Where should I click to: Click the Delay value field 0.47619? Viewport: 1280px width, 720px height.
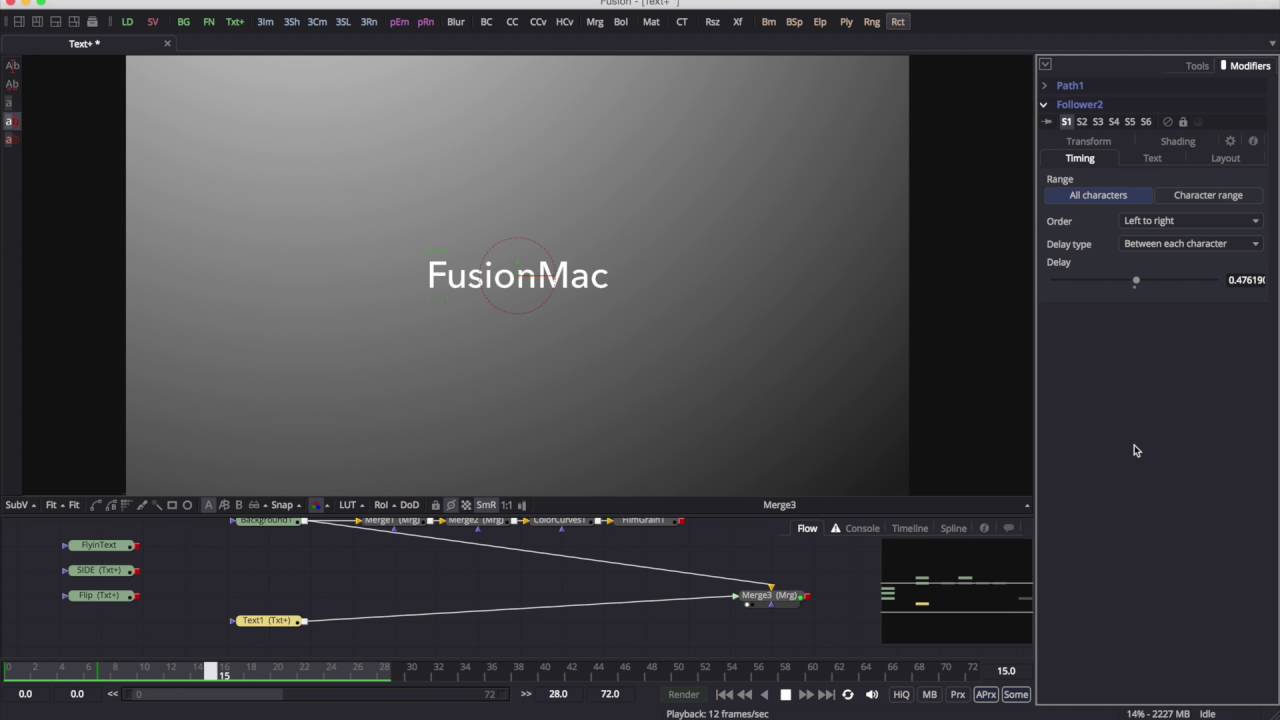click(x=1246, y=280)
